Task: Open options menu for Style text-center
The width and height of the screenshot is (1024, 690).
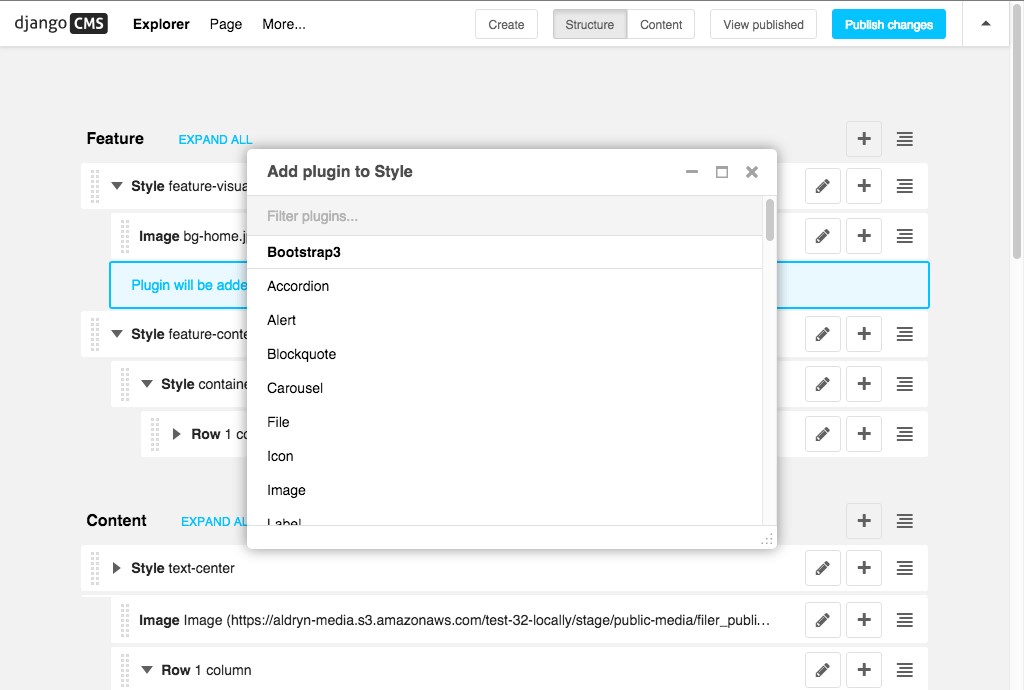Action: pos(905,568)
